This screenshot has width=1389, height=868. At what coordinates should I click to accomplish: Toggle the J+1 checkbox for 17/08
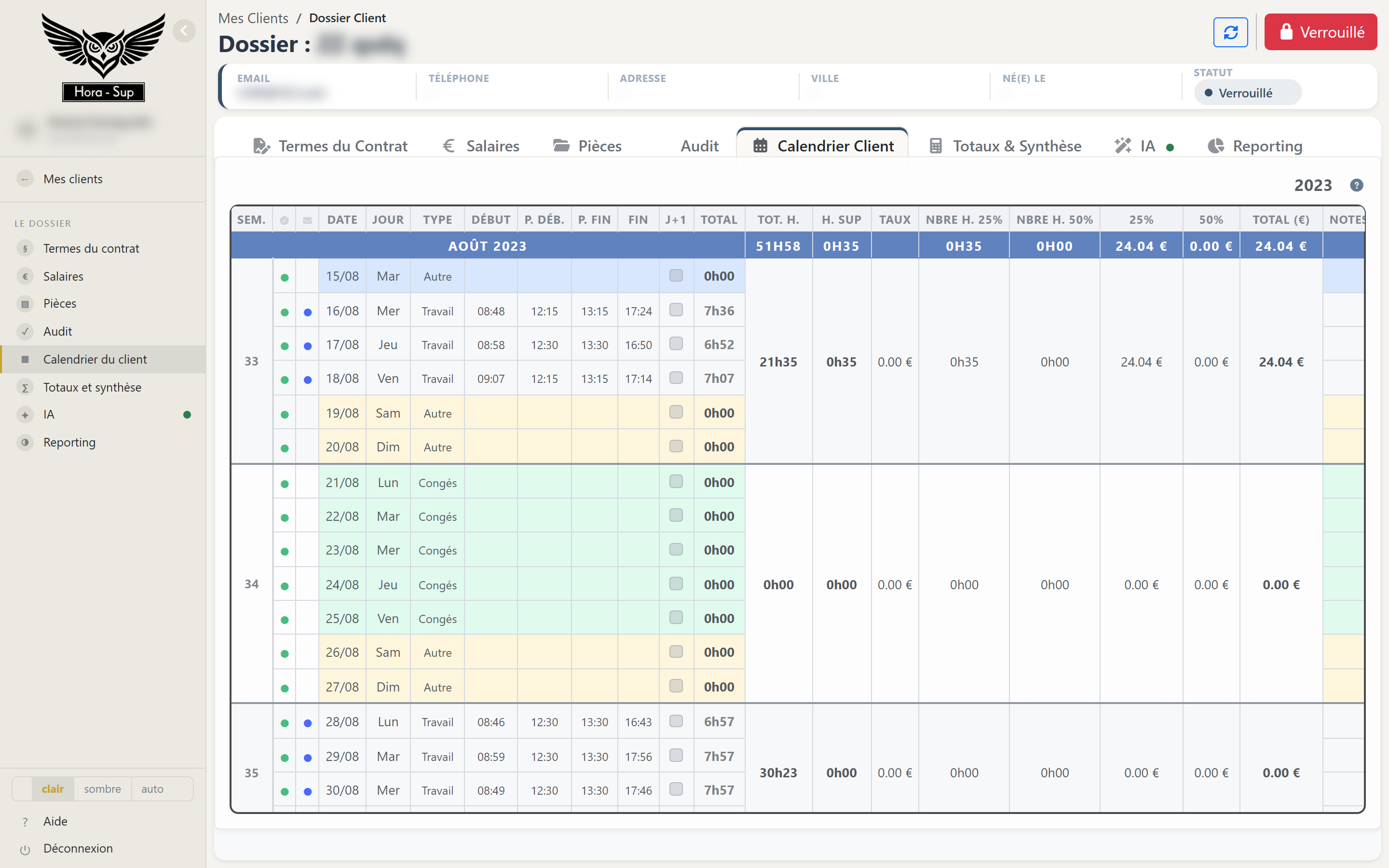(676, 343)
